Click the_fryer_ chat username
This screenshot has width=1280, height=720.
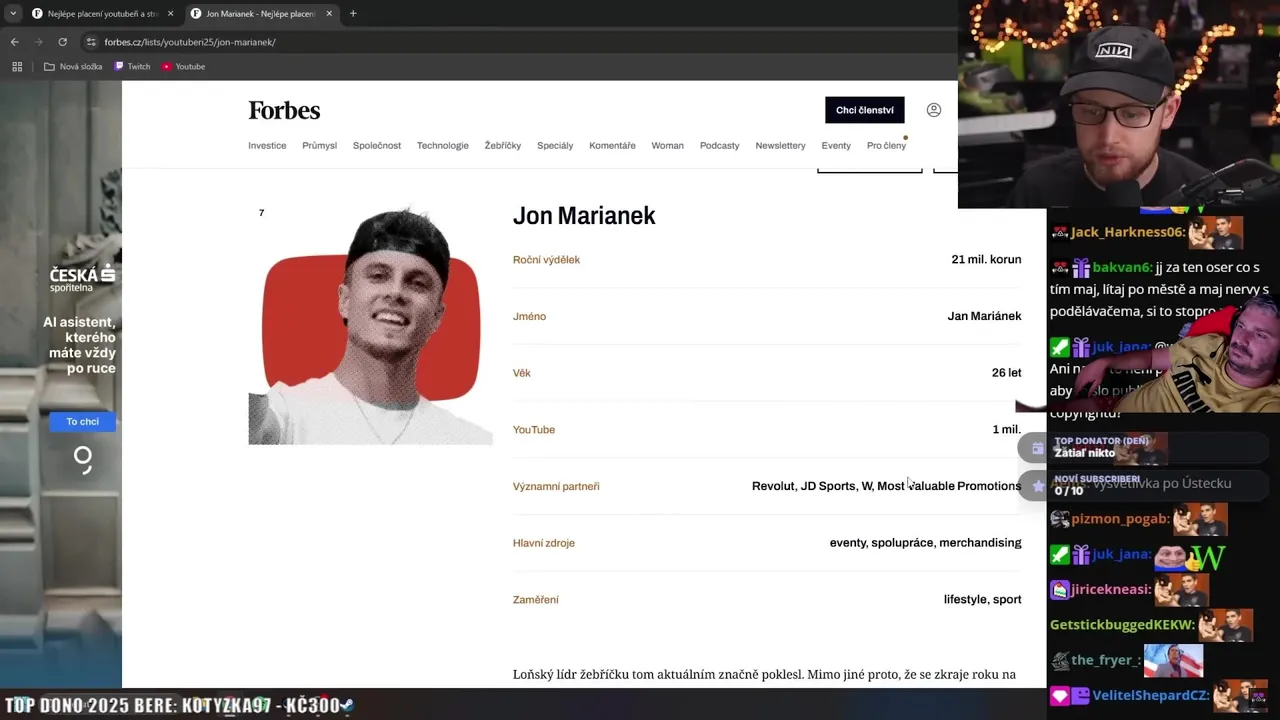click(x=1105, y=661)
